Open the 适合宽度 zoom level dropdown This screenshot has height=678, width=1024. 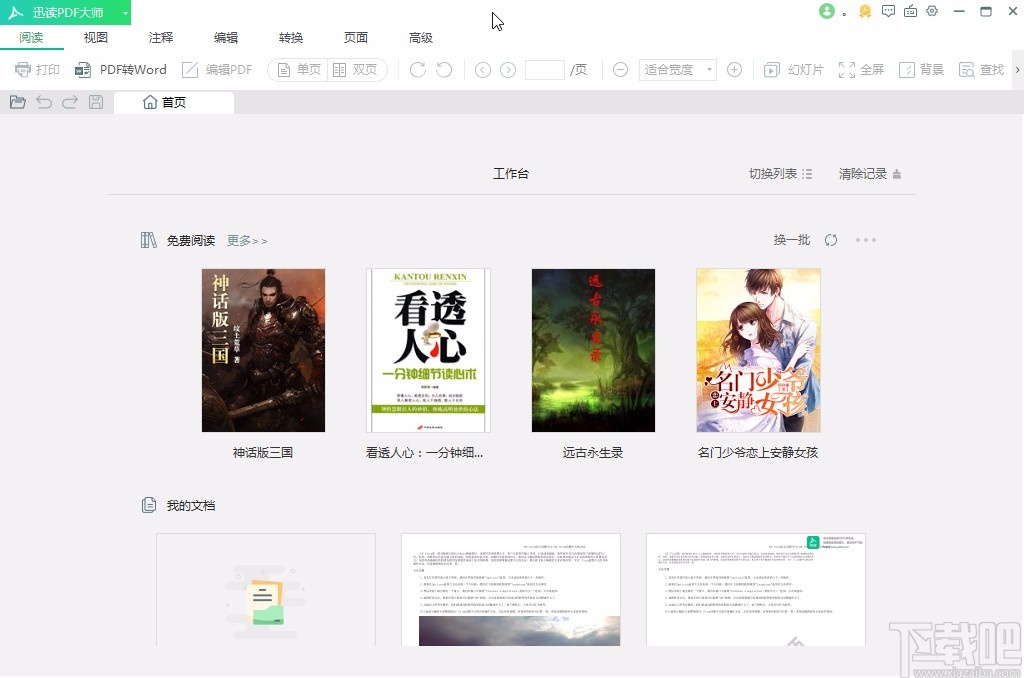(x=679, y=69)
